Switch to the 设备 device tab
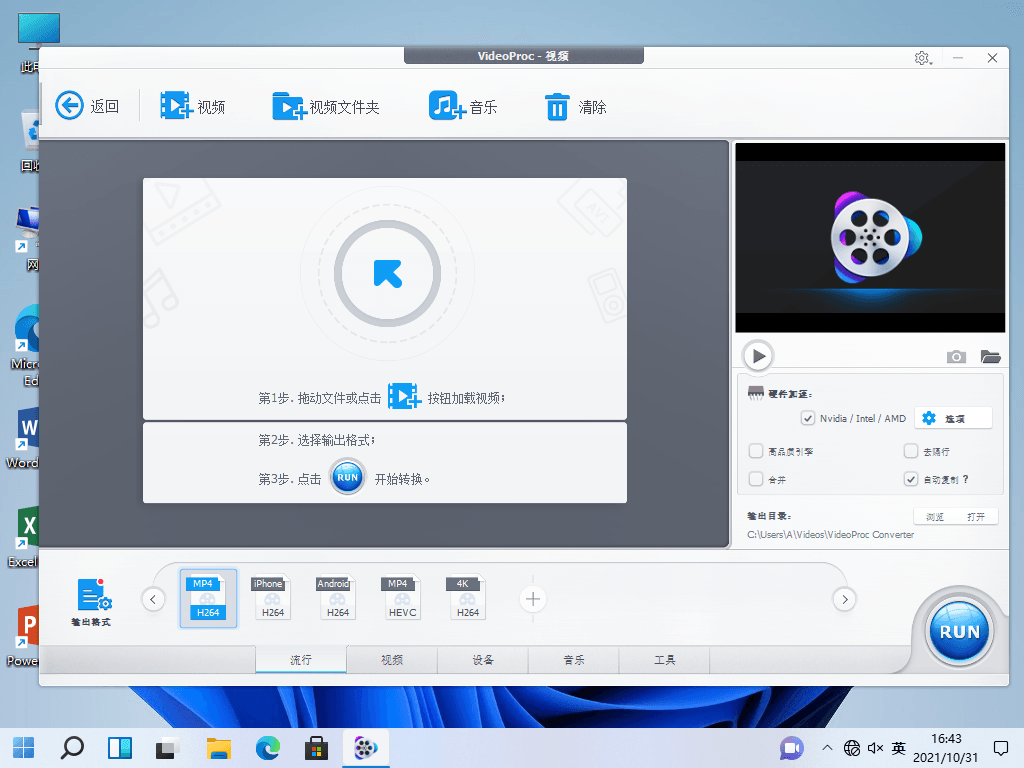The image size is (1024, 768). pyautogui.click(x=483, y=660)
